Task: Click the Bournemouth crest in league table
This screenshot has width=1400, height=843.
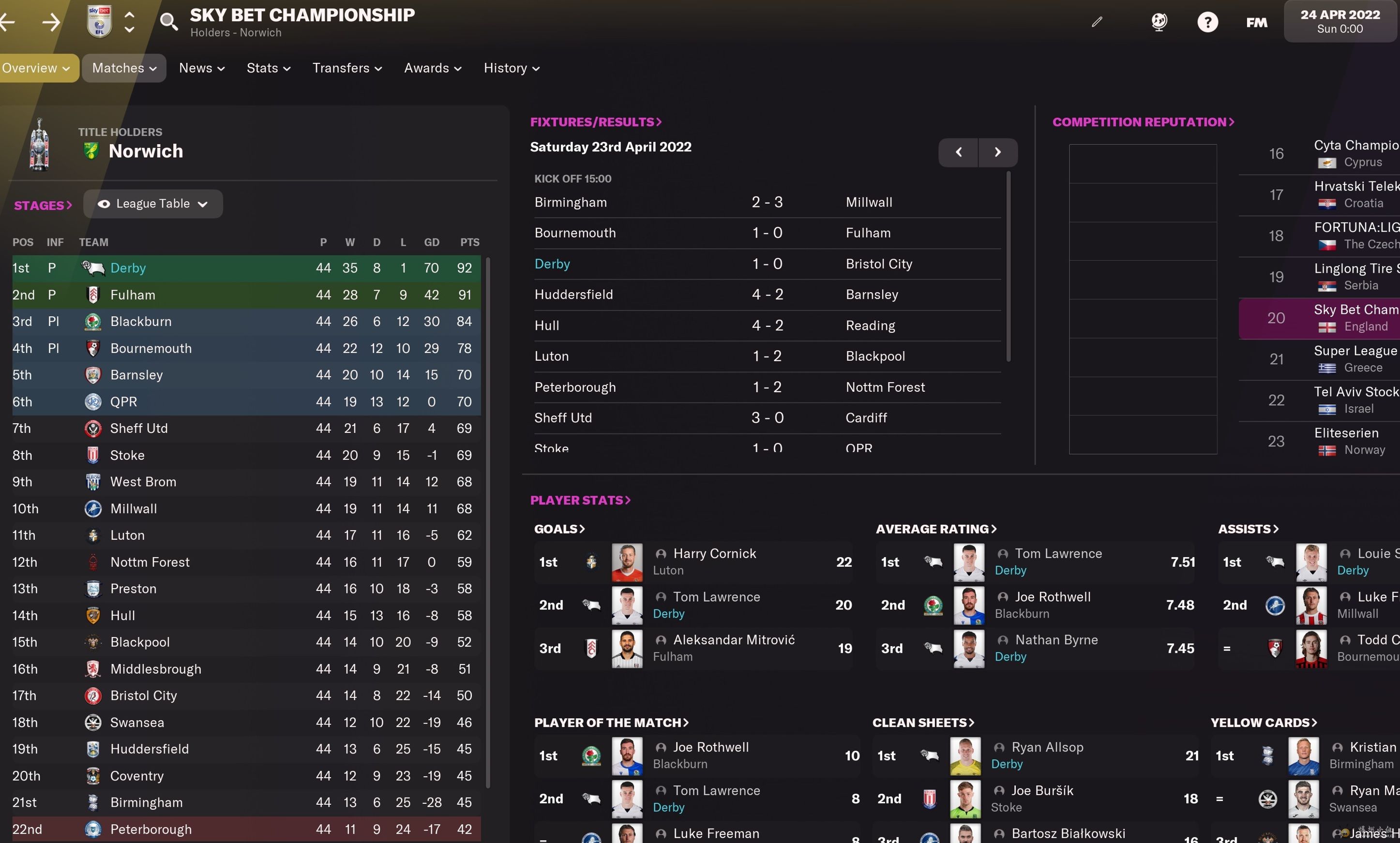Action: pos(93,348)
